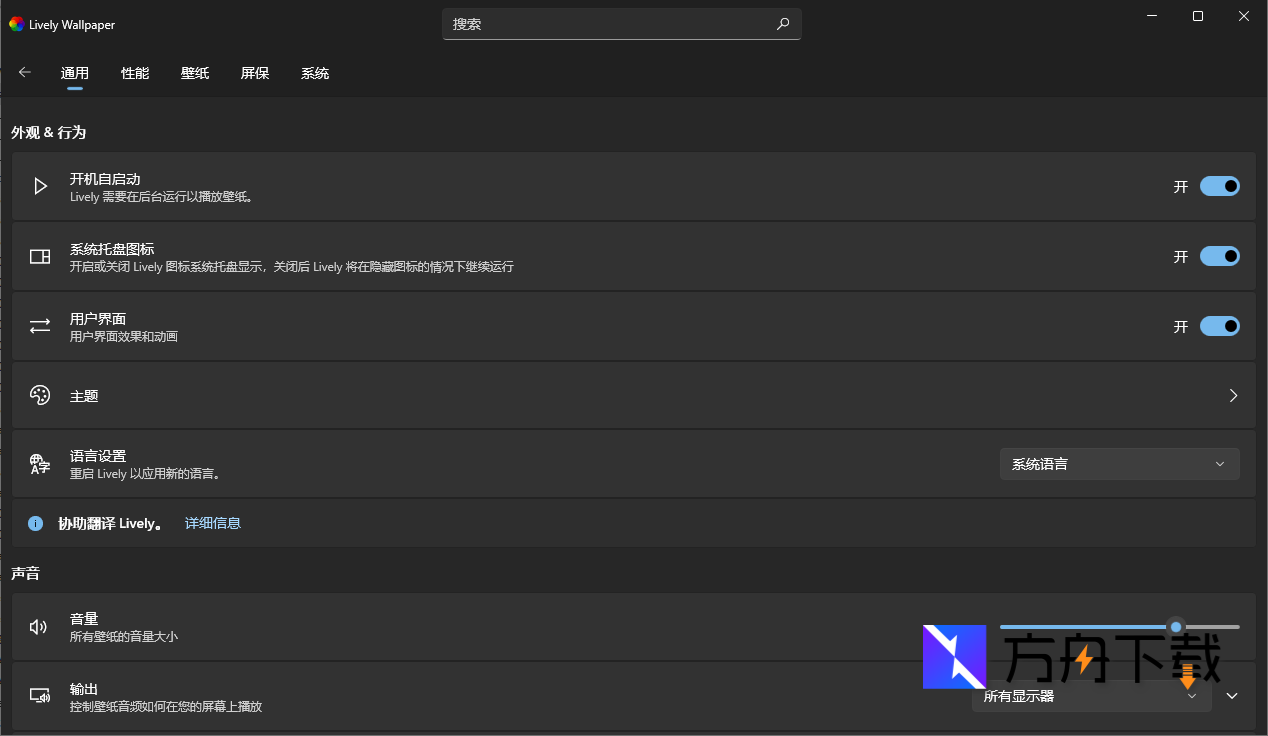The image size is (1268, 736).
Task: Open the 壁纸 tab
Action: [195, 73]
